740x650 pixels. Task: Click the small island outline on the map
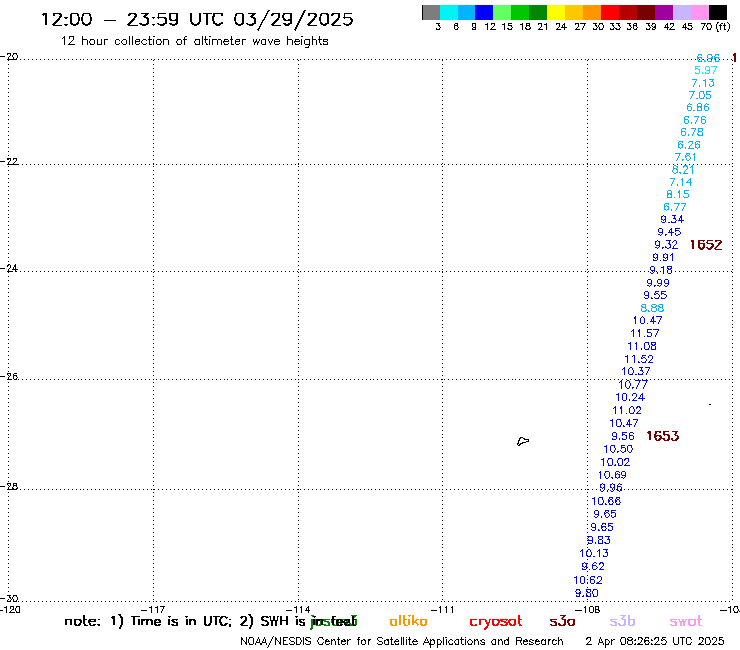point(523,441)
